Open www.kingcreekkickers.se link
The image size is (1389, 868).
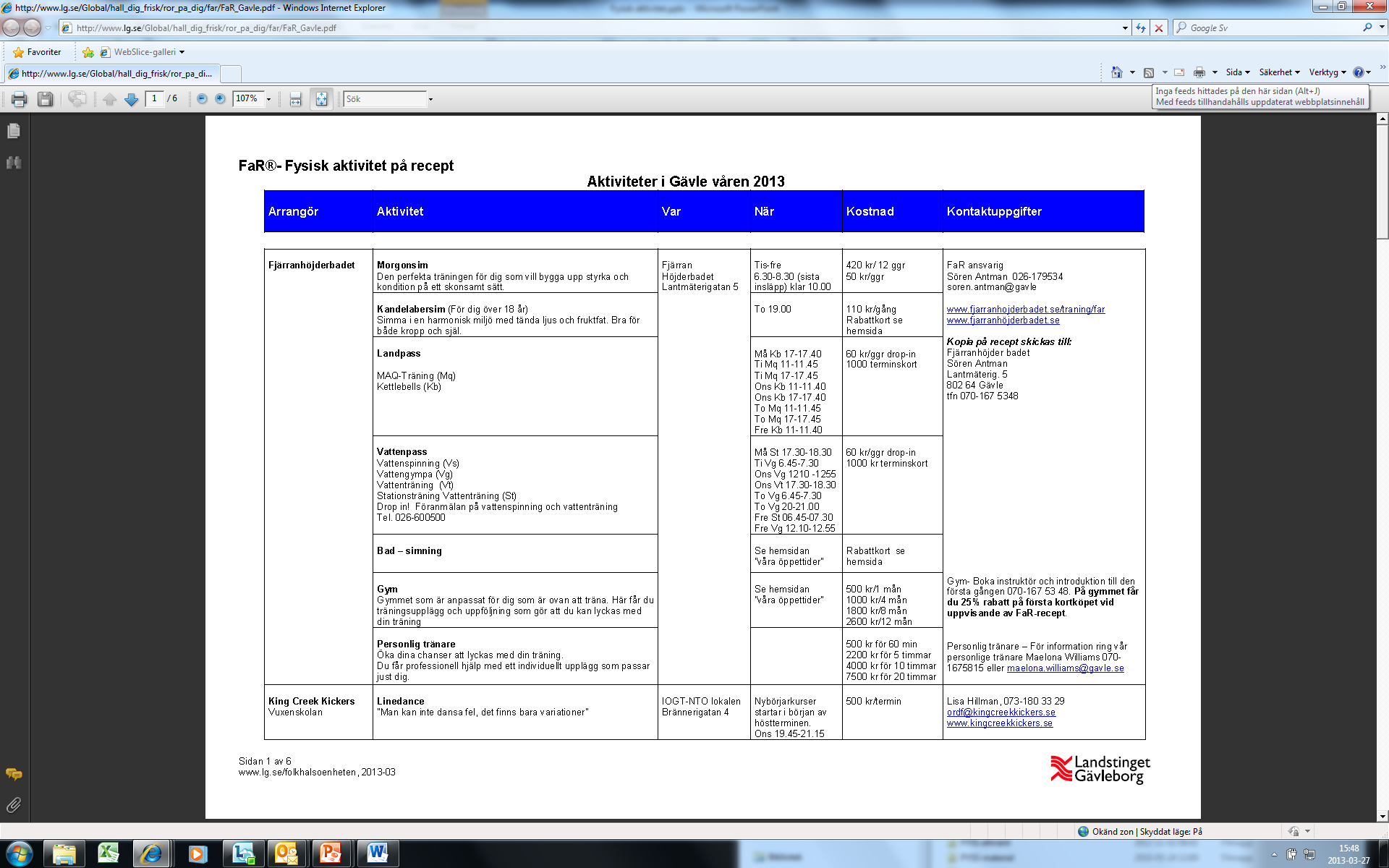[999, 723]
